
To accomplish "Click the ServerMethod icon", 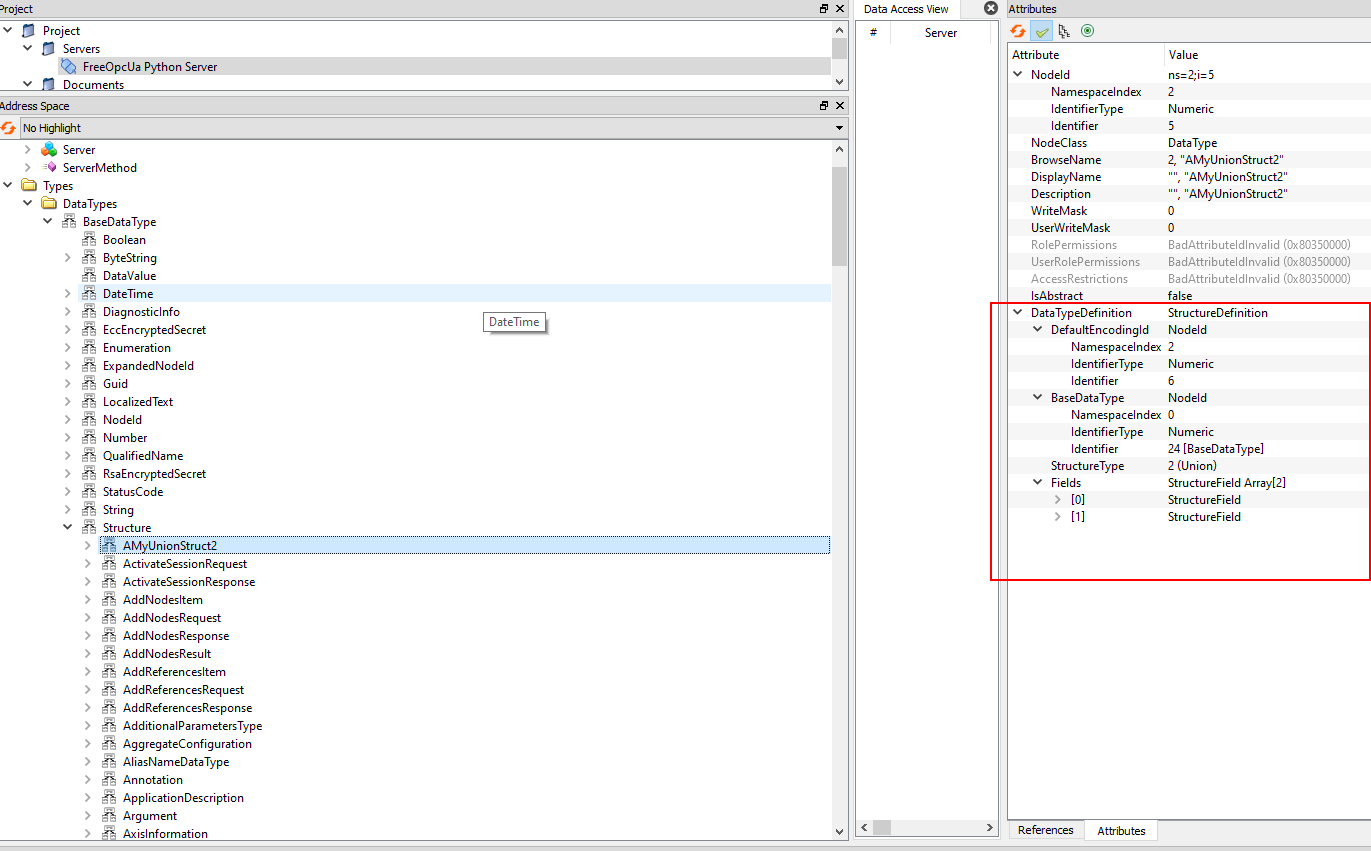I will tap(49, 168).
